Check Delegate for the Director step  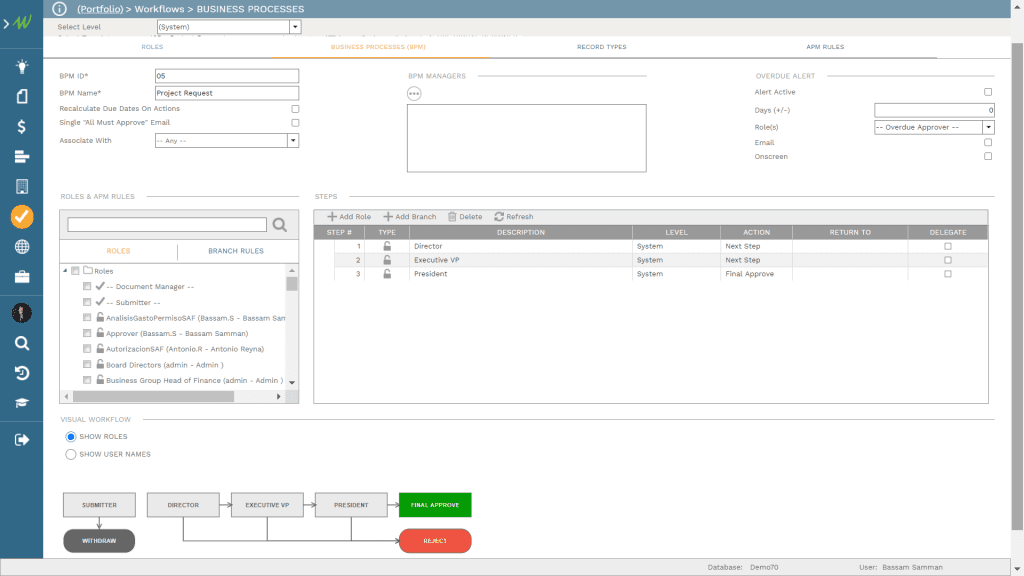click(x=948, y=246)
